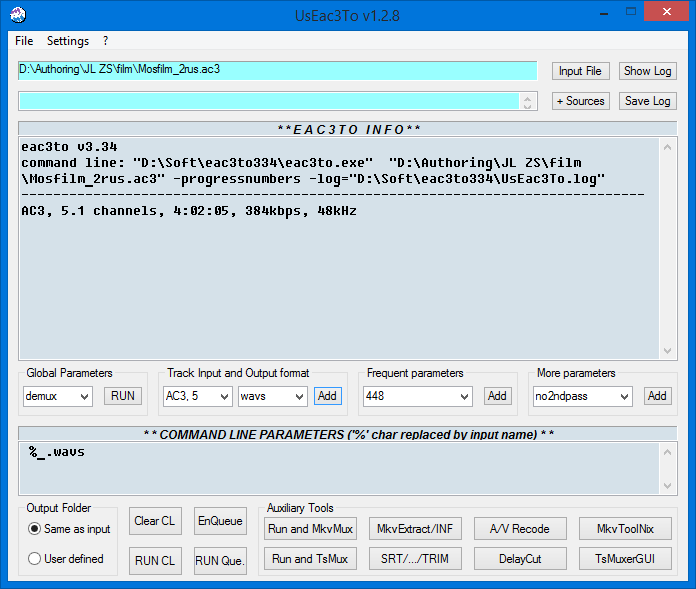Click Add in Track Input and Output format
Image resolution: width=696 pixels, height=589 pixels.
pos(328,396)
